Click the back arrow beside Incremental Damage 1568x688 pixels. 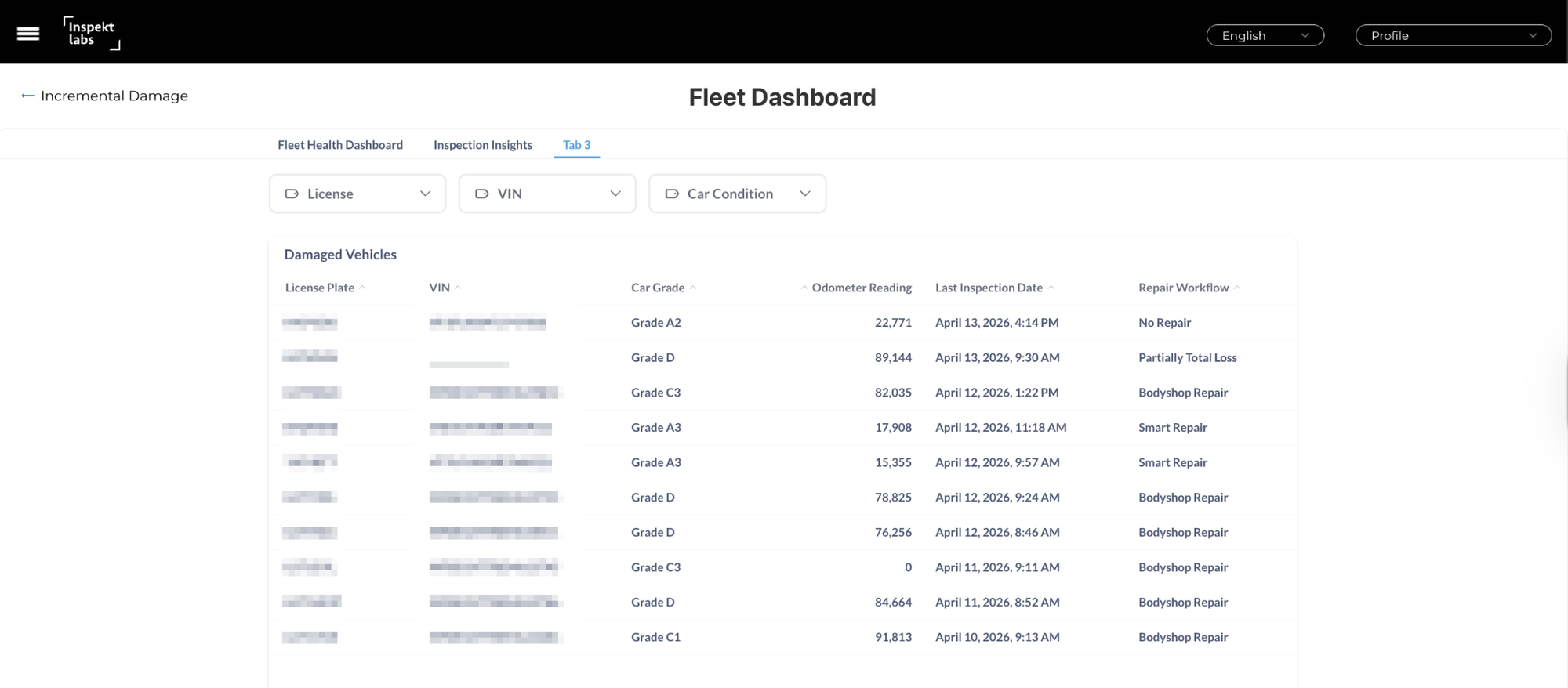click(27, 96)
